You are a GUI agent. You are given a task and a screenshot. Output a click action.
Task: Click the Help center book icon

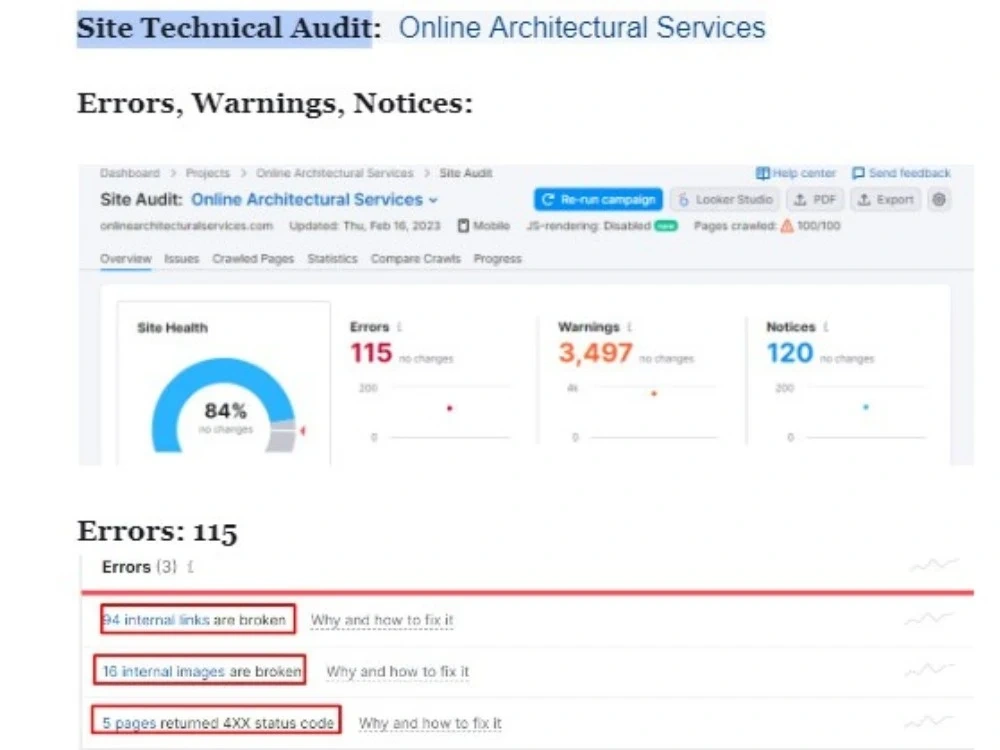tap(763, 173)
